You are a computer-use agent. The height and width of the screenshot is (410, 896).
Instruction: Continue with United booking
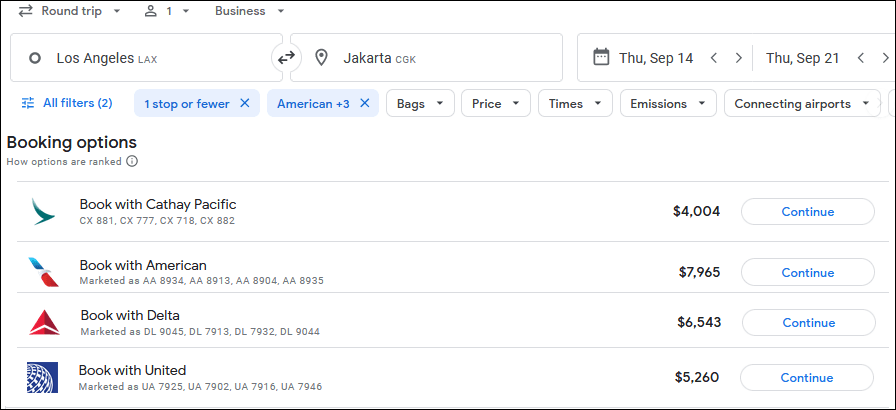coord(807,377)
